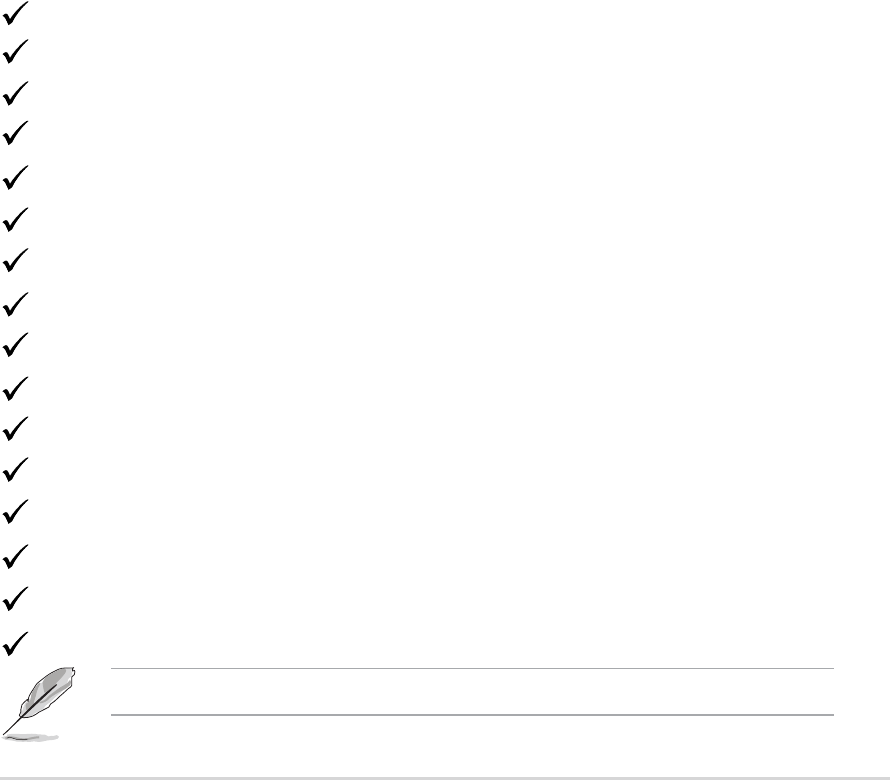Click the last checkmark above the quill
This screenshot has height=780, width=890.
[x=16, y=644]
